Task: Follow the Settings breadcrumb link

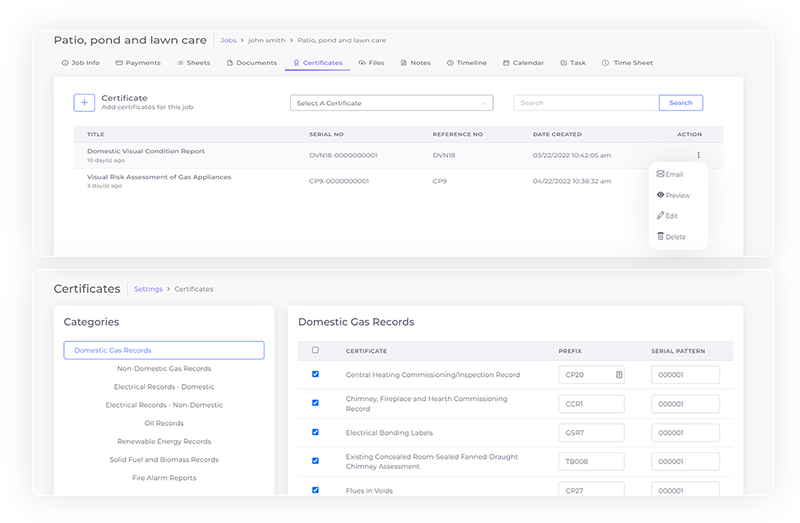Action: (148, 289)
